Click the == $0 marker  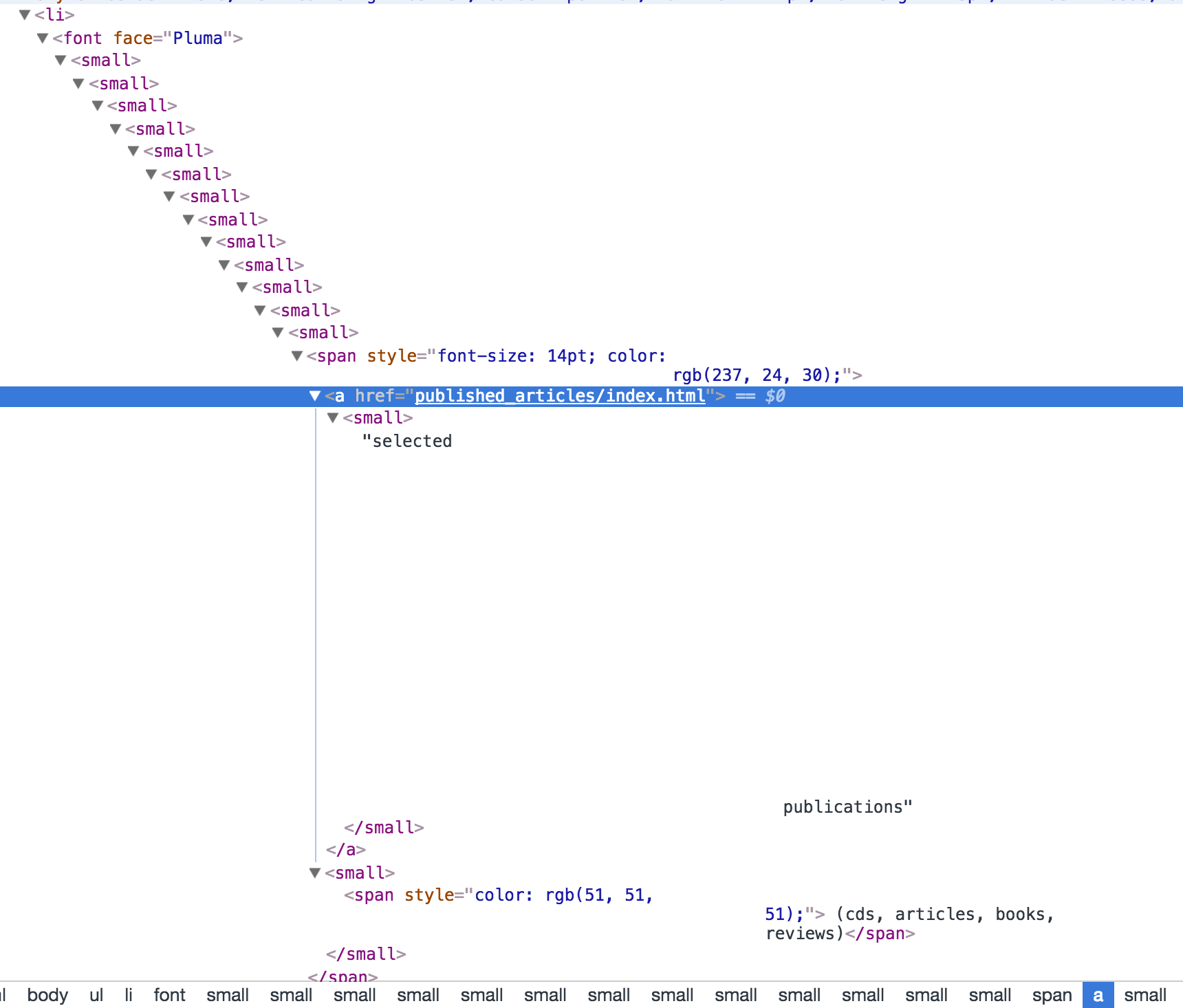tap(760, 396)
